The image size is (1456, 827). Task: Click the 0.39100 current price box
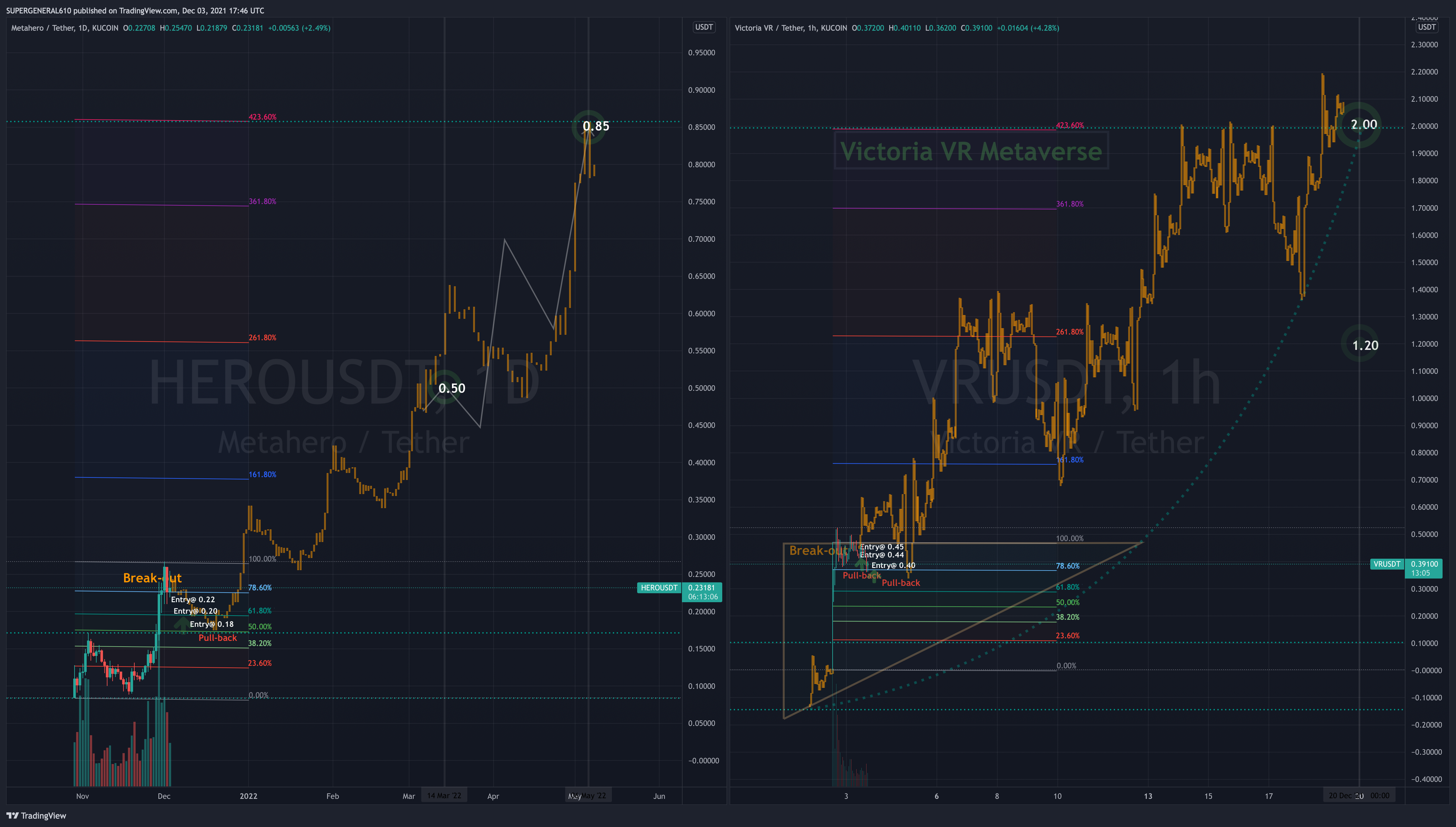[1424, 568]
